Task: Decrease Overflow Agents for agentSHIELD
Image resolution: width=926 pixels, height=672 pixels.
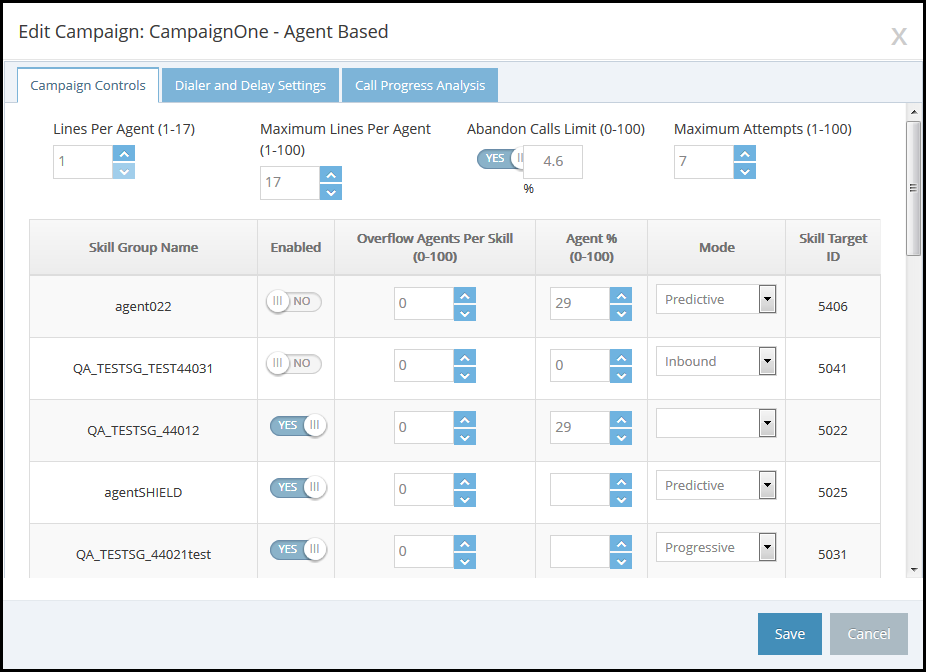Action: point(464,499)
